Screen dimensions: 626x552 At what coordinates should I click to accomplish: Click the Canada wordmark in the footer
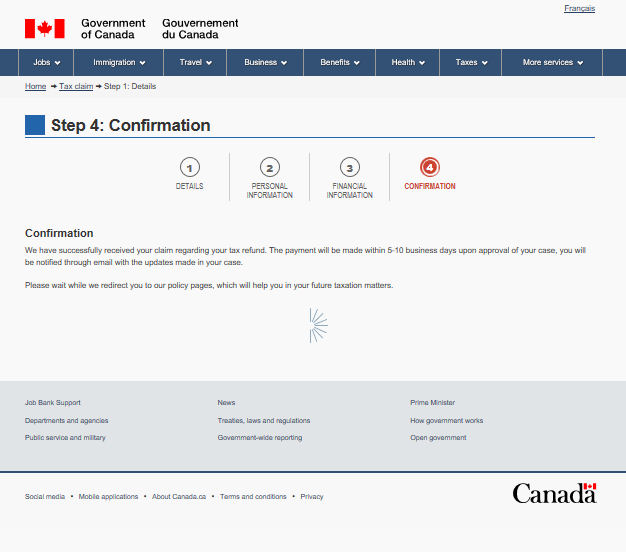click(x=554, y=493)
